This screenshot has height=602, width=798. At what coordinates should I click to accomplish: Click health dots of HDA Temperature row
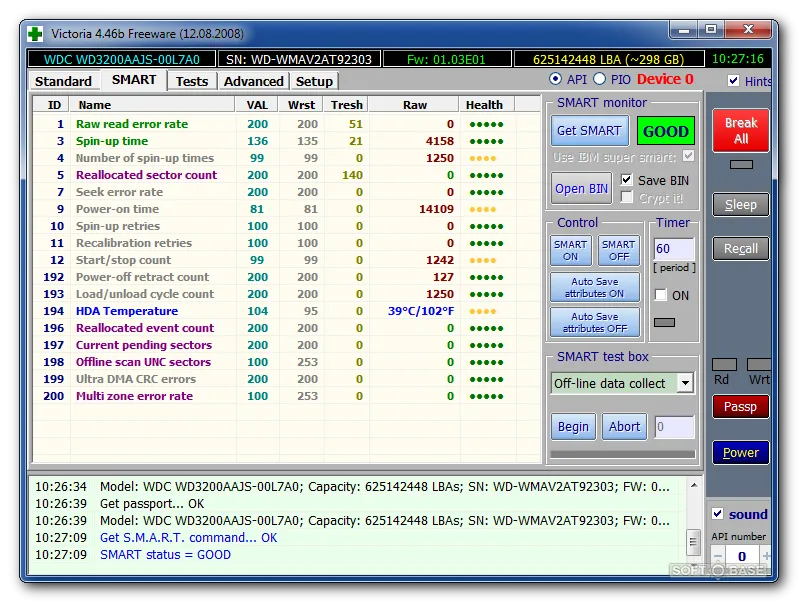pos(482,311)
